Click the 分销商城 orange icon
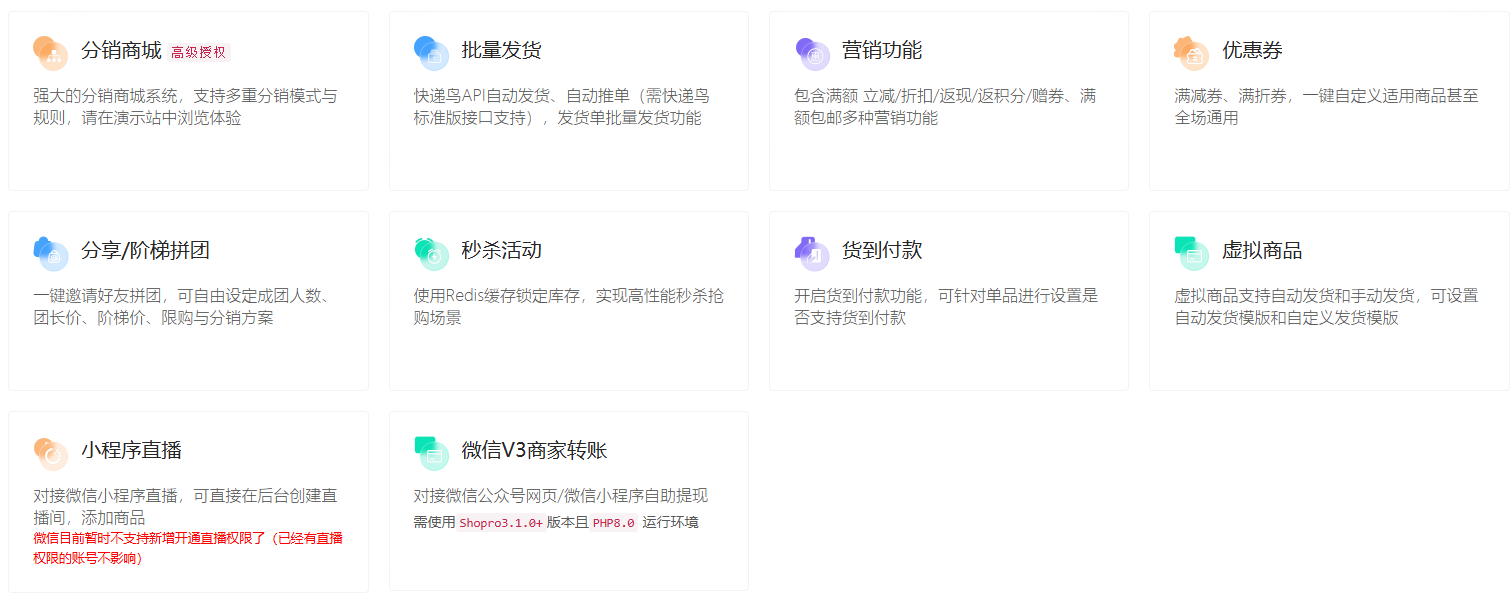 pyautogui.click(x=50, y=52)
